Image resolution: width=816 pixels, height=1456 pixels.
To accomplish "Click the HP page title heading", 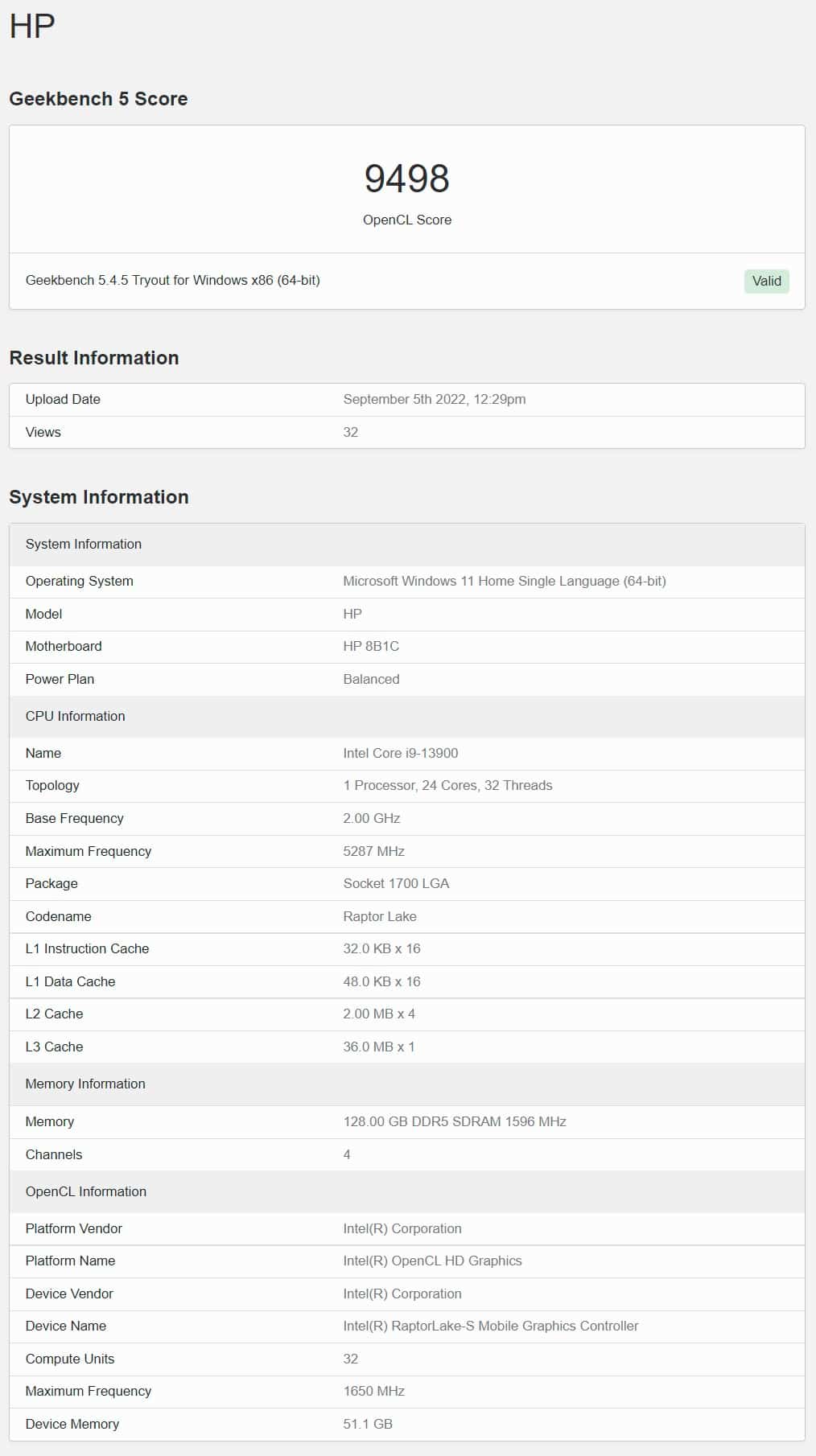I will coord(32,26).
